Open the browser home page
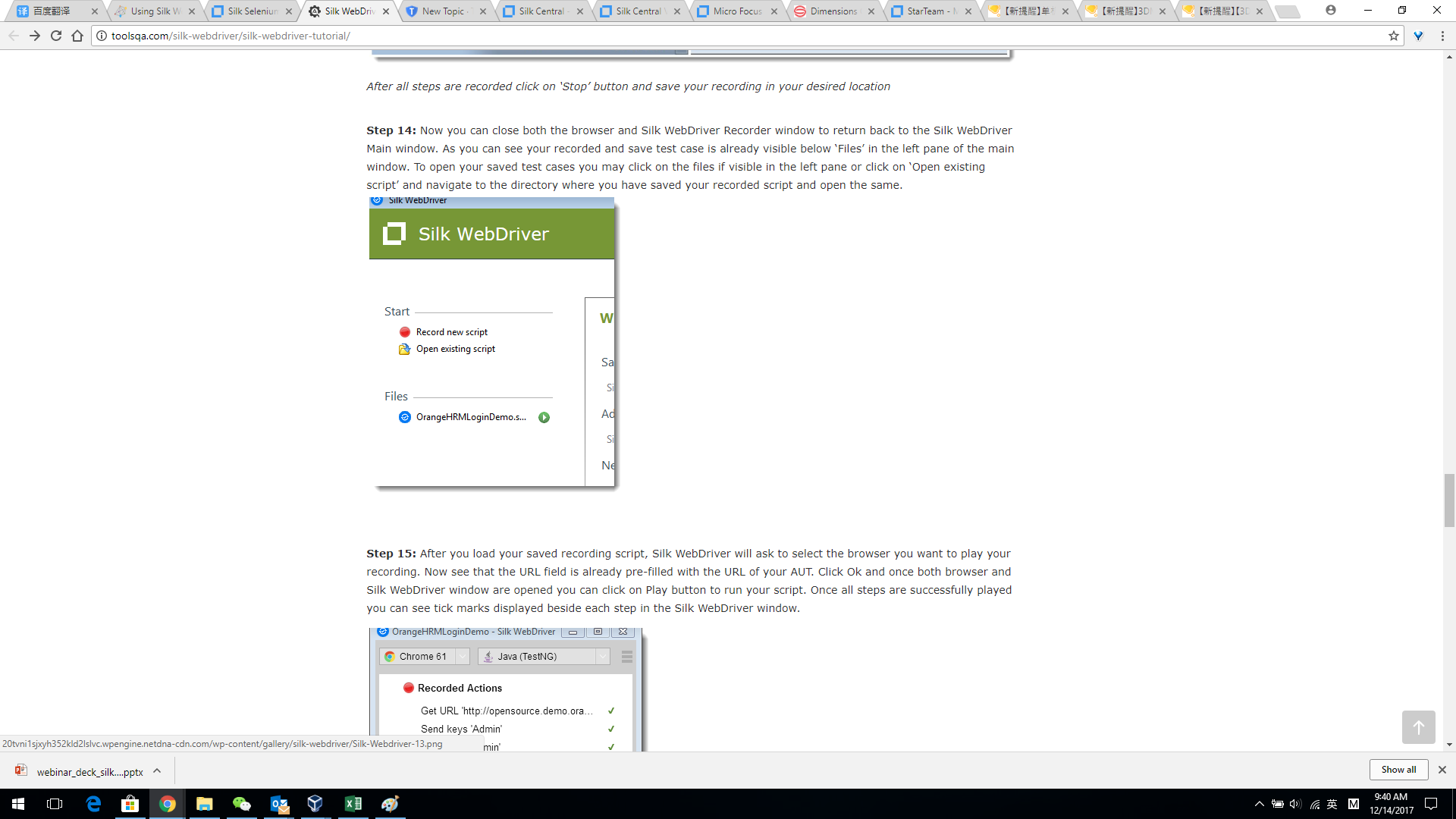1456x819 pixels. coord(77,36)
